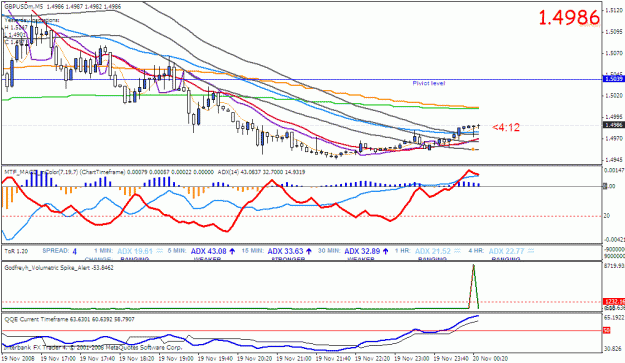This screenshot has width=625, height=363.
Task: Click the ADX(14) values in MACD panel
Action: pyautogui.click(x=261, y=172)
